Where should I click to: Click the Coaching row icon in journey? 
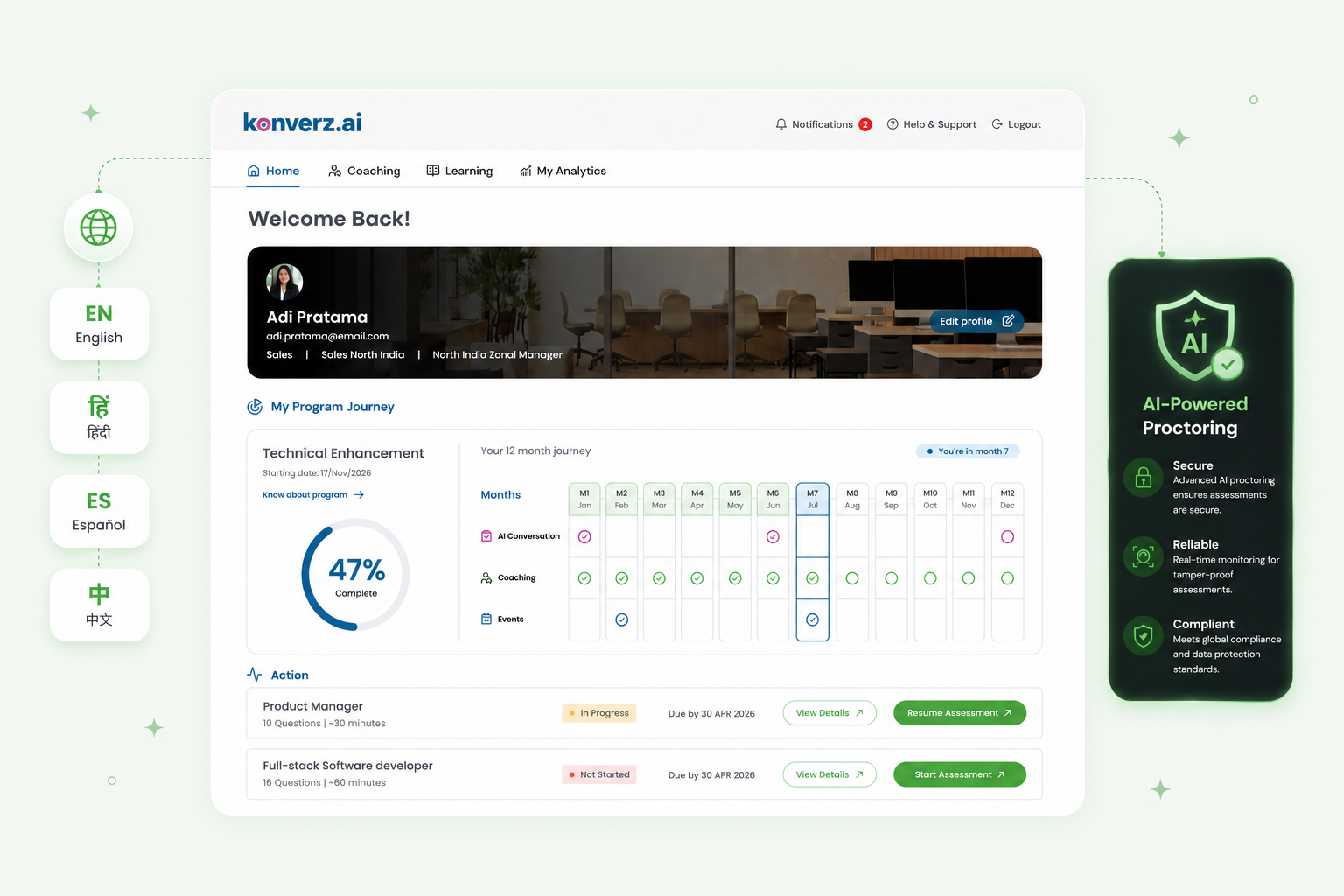tap(486, 577)
